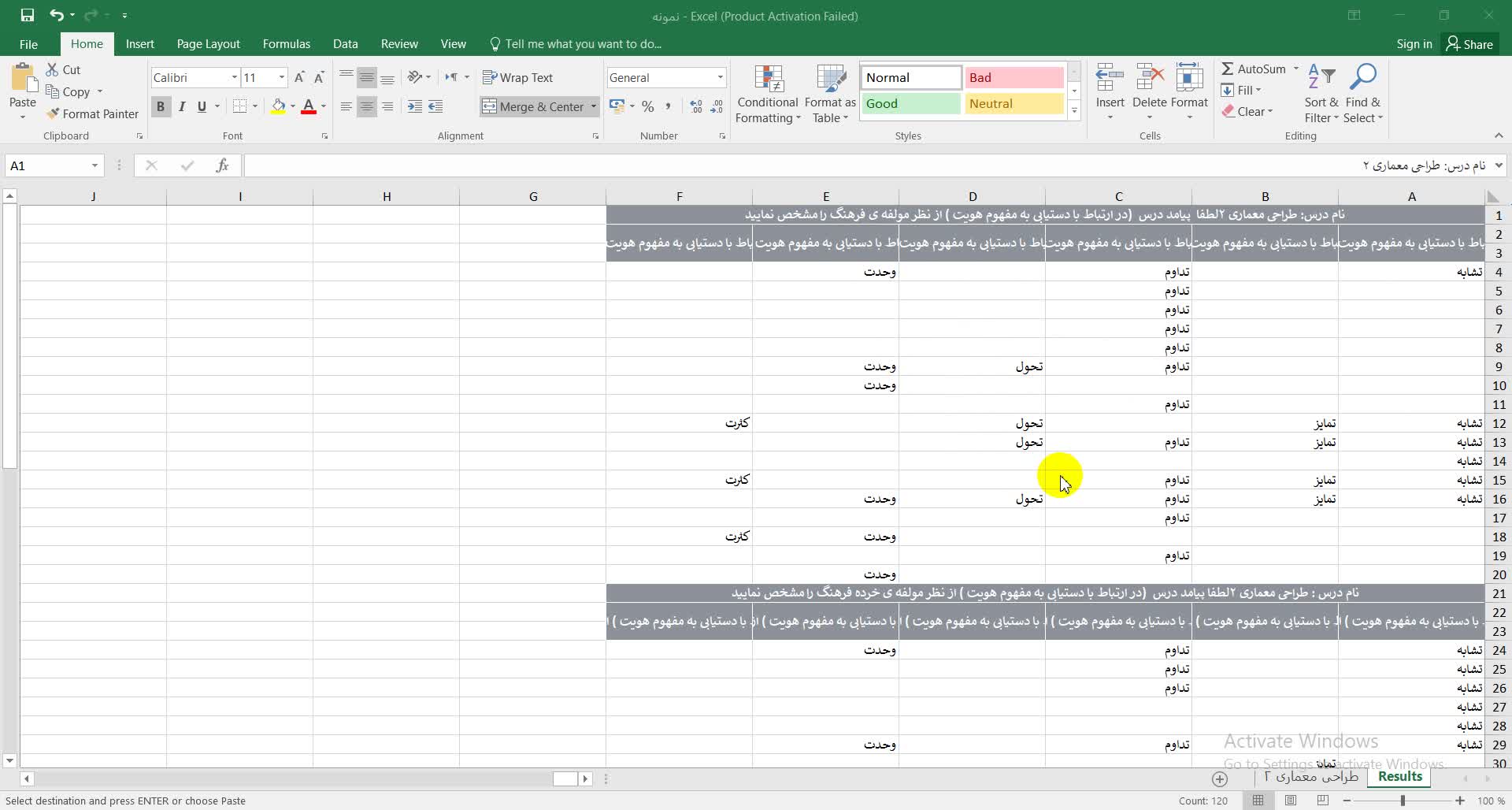
Task: Open the Name Box dropdown arrow
Action: click(x=94, y=165)
